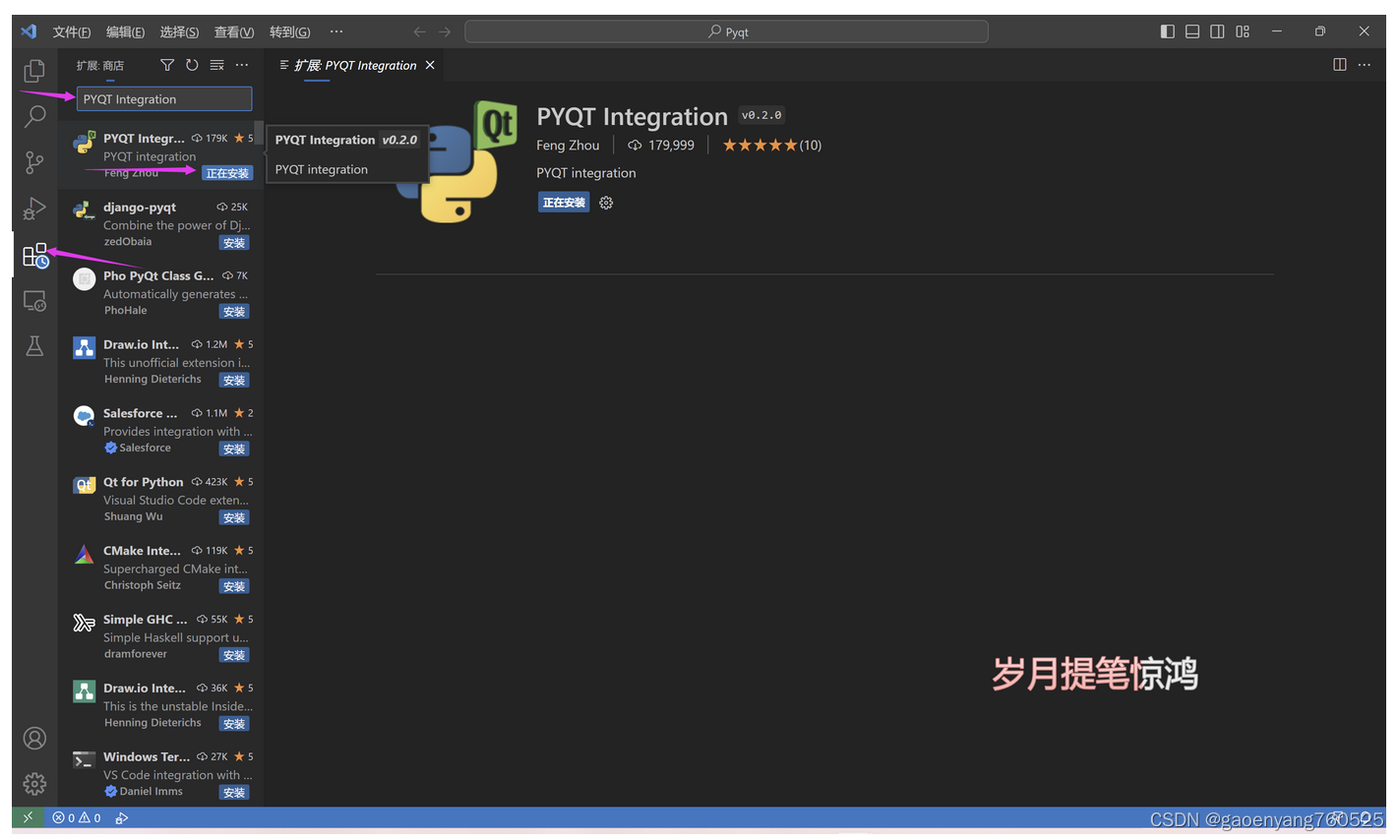The image size is (1400, 840).
Task: Open the Explorer view in activity bar
Action: (34, 70)
